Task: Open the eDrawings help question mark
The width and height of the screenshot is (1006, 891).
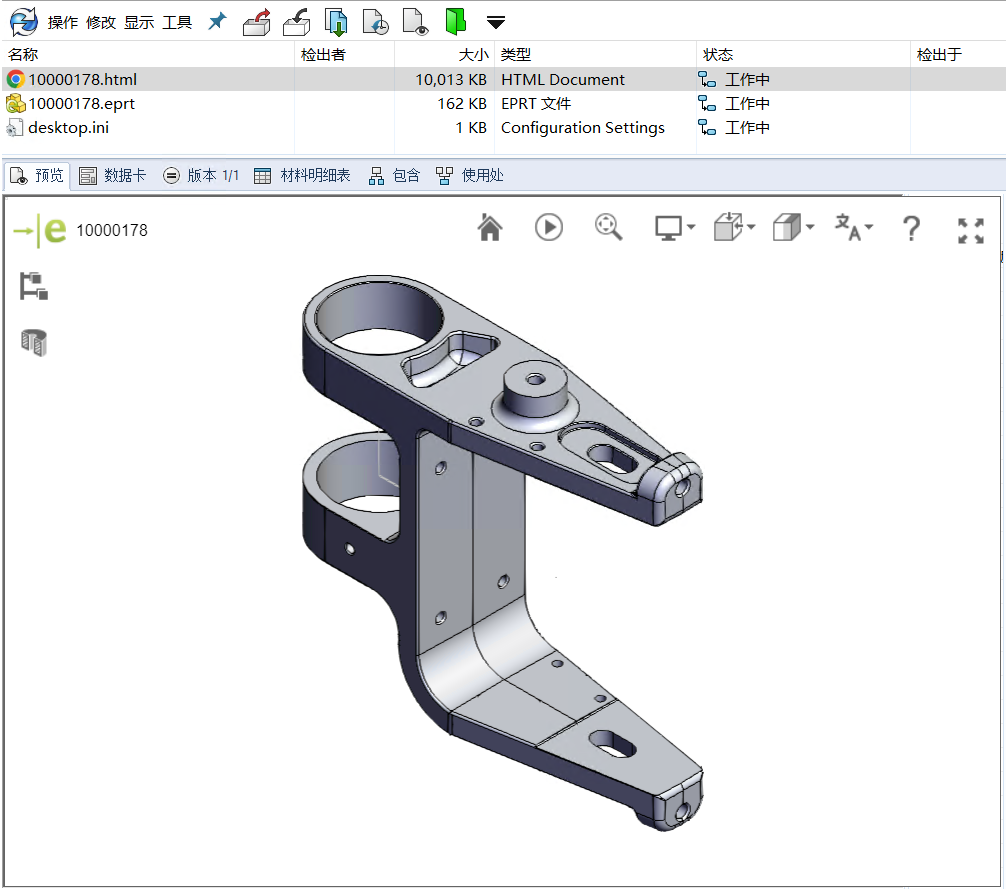Action: pos(910,228)
